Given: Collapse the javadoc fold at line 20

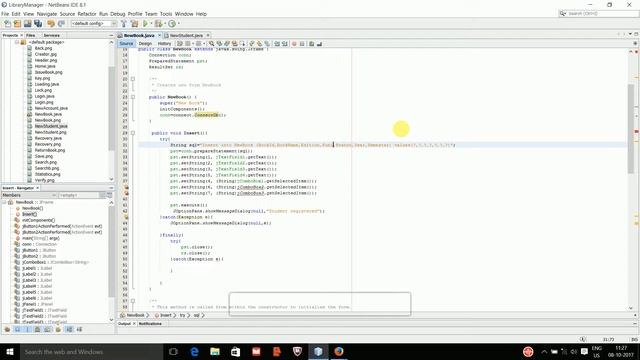Looking at the screenshot, I should [x=133, y=79].
